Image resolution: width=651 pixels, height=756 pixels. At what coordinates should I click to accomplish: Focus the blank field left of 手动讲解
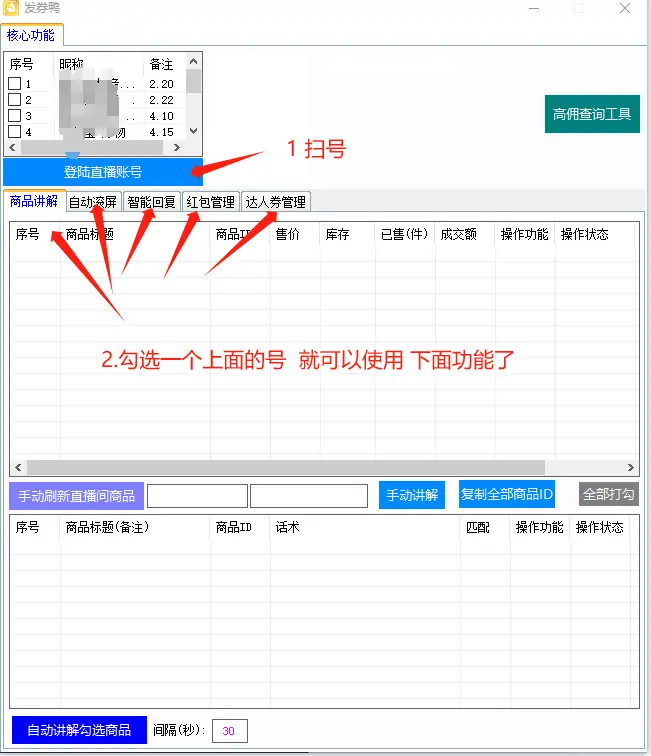pos(309,496)
